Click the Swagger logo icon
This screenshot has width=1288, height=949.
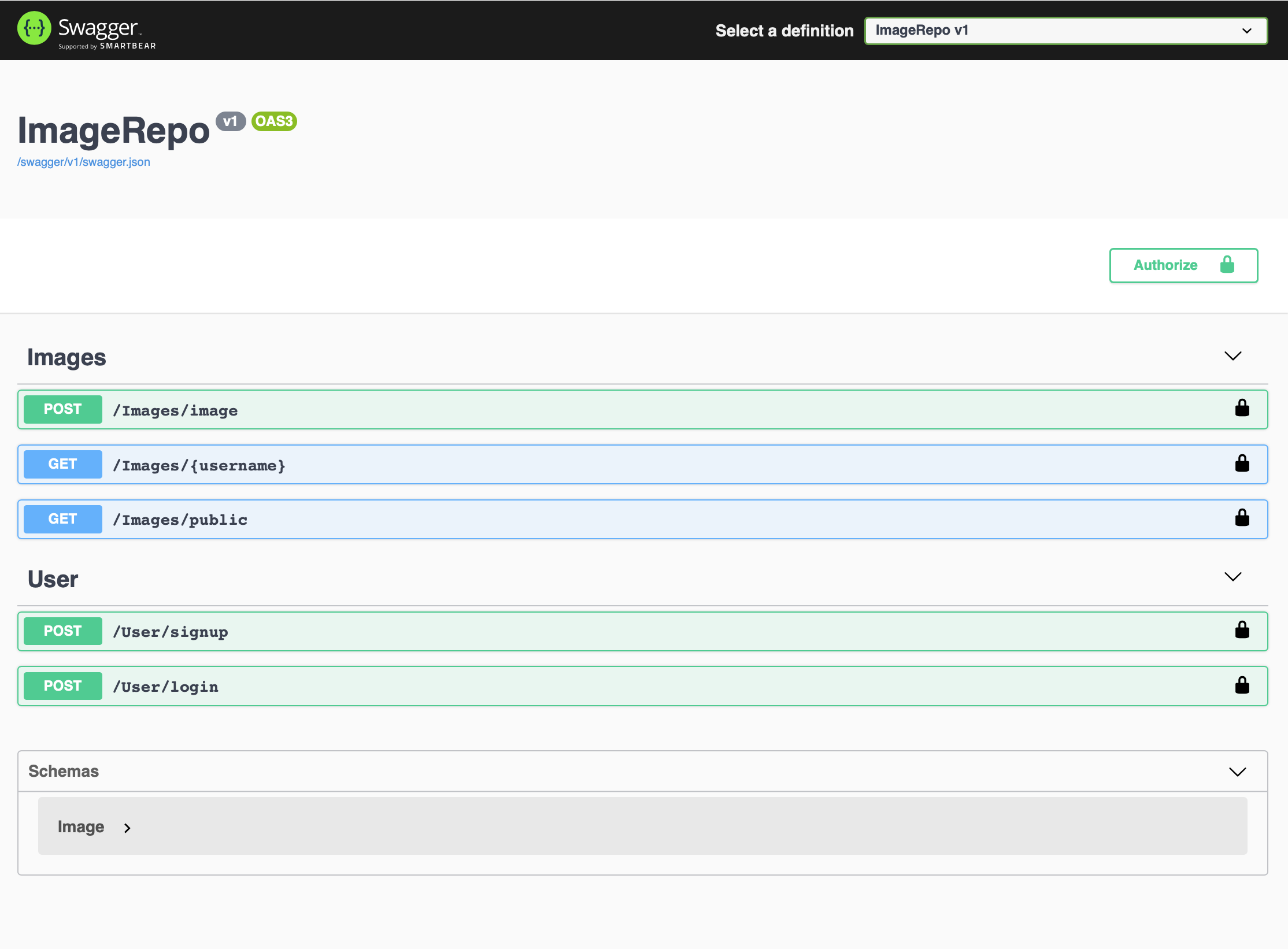point(34,28)
